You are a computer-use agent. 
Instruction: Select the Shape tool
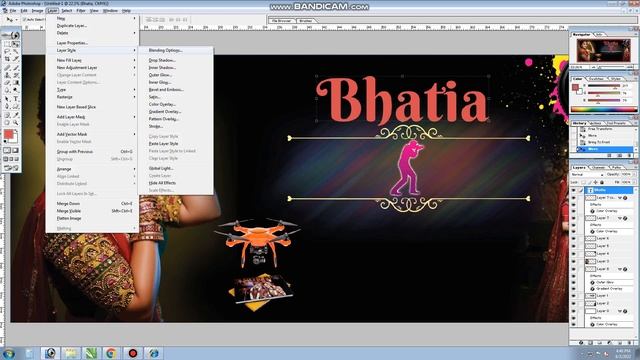16,106
